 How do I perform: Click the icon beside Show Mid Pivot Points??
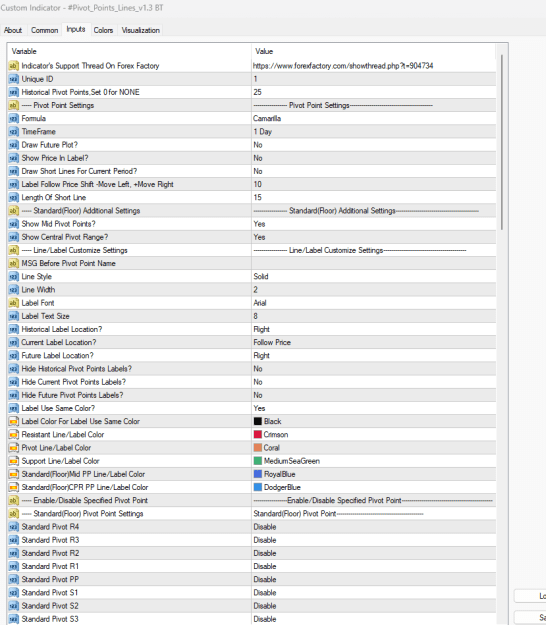[14, 224]
